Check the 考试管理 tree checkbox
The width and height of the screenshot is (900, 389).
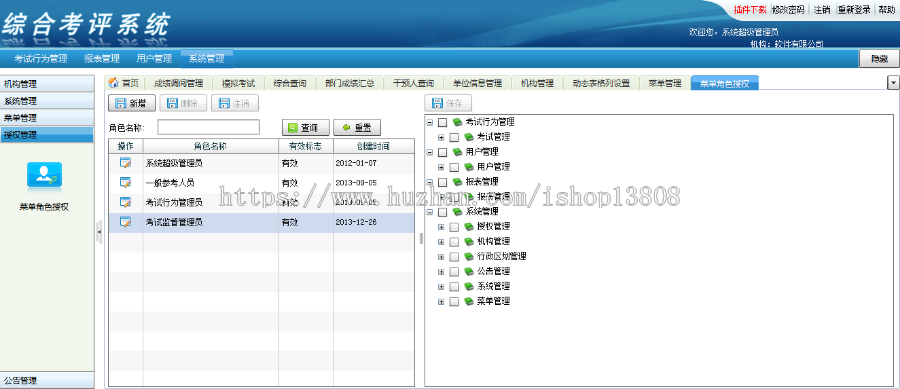pos(454,137)
